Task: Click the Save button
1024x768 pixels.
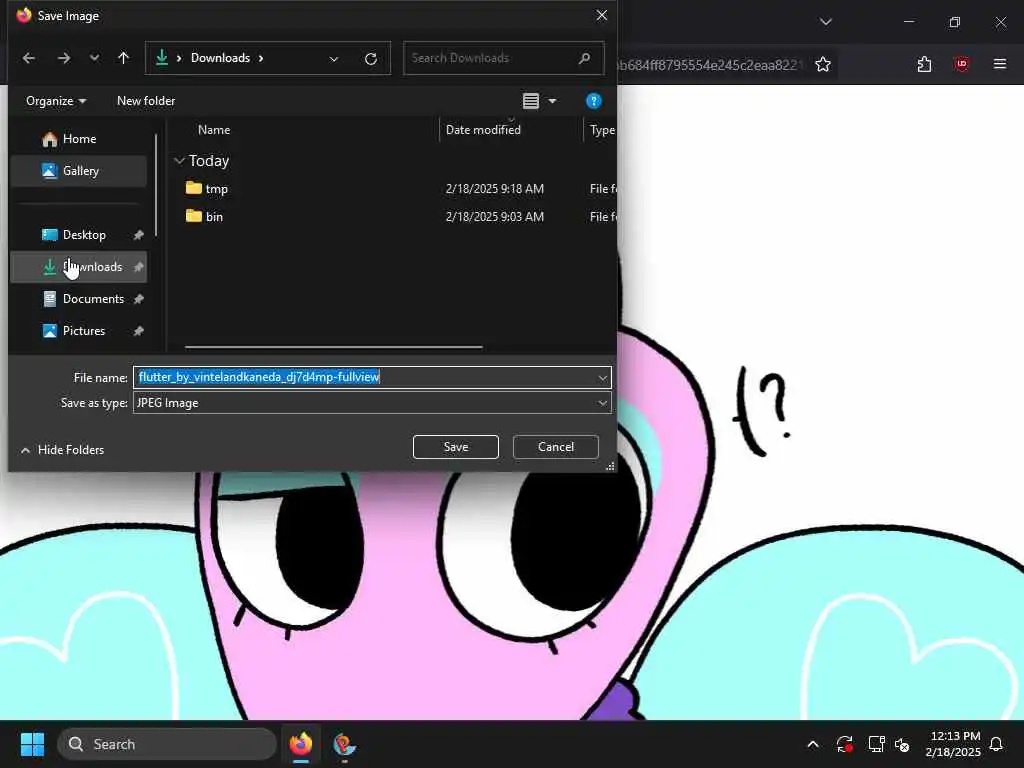Action: point(456,447)
